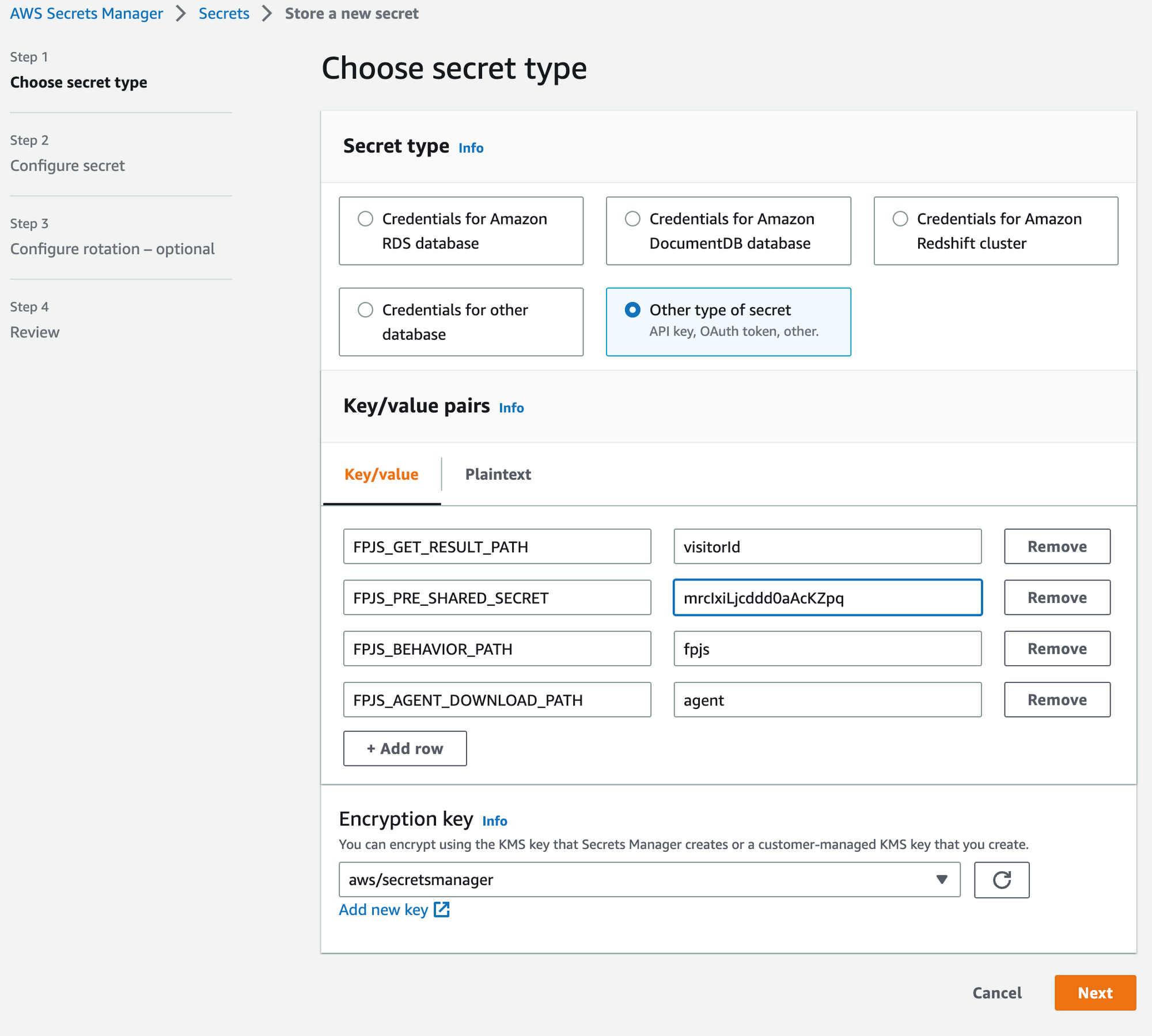Click the external link icon on Add new key
Image resolution: width=1152 pixels, height=1036 pixels.
point(441,909)
